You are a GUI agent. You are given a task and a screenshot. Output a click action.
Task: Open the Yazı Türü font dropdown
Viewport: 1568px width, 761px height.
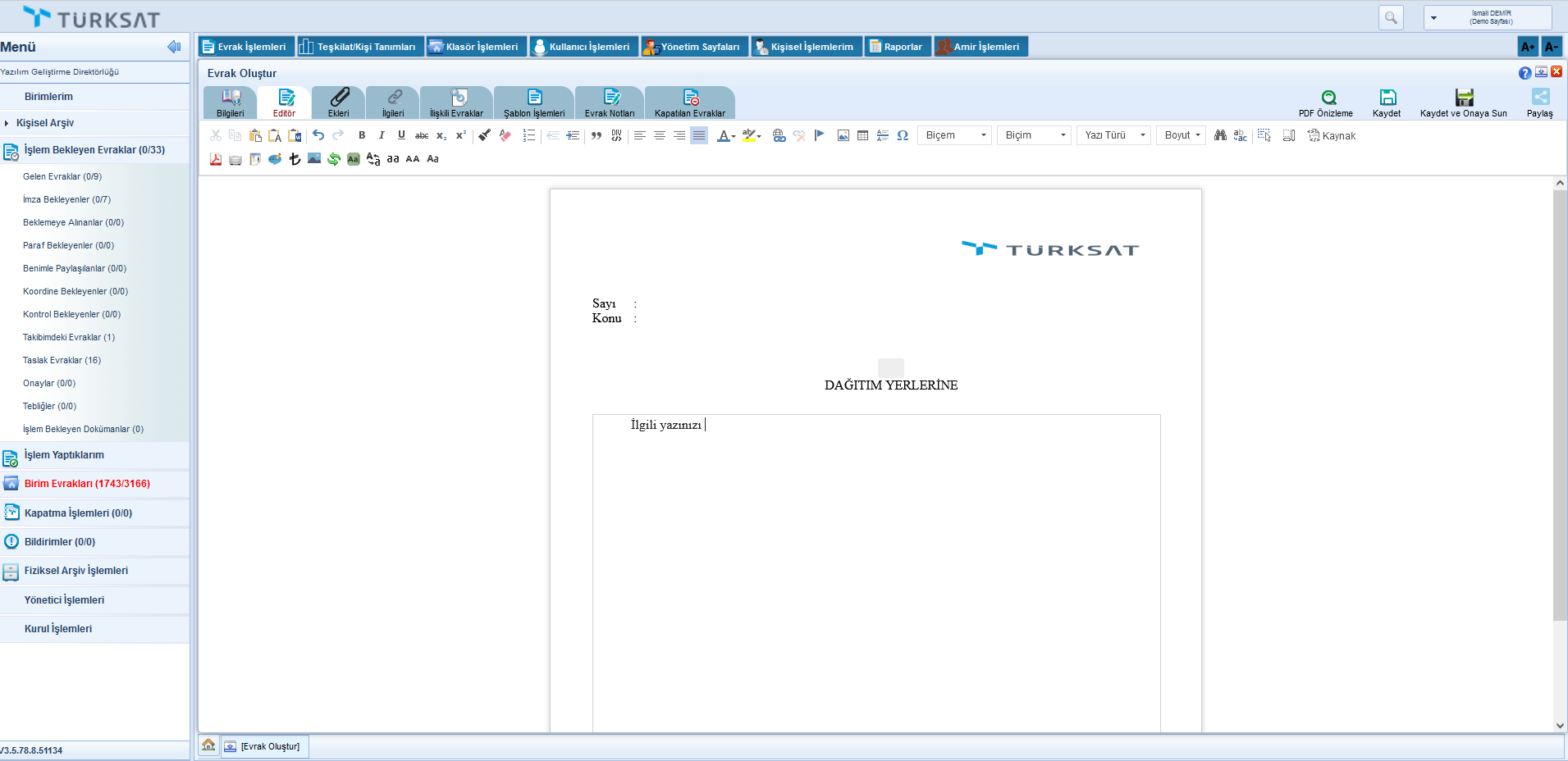click(1114, 135)
